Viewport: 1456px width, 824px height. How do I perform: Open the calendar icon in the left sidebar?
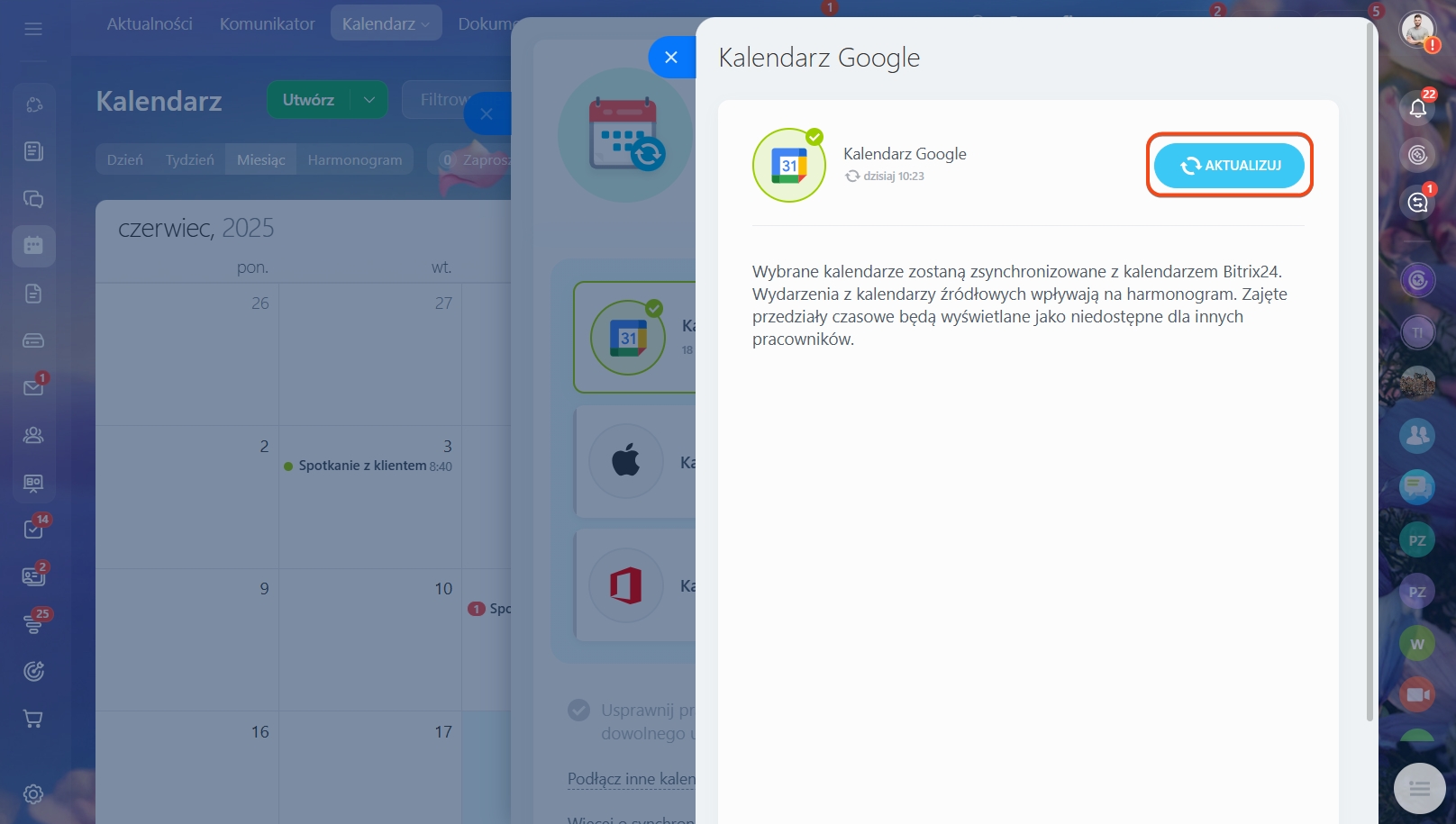33,246
